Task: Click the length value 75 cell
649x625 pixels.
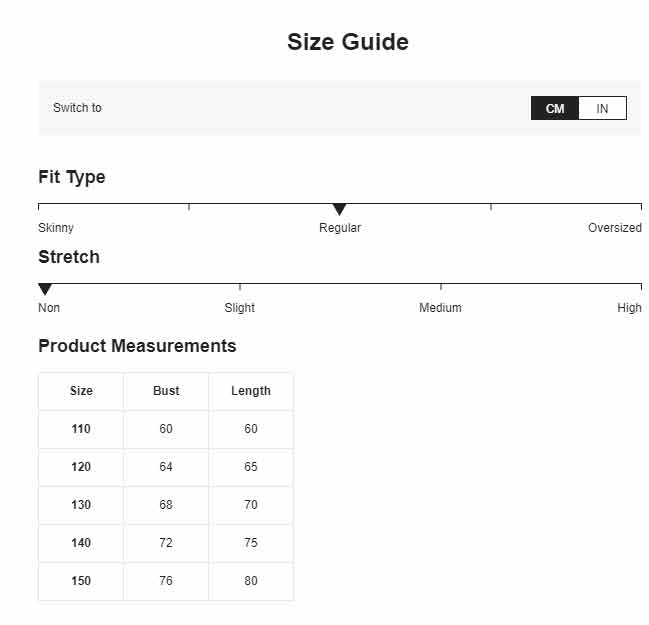Action: [251, 543]
